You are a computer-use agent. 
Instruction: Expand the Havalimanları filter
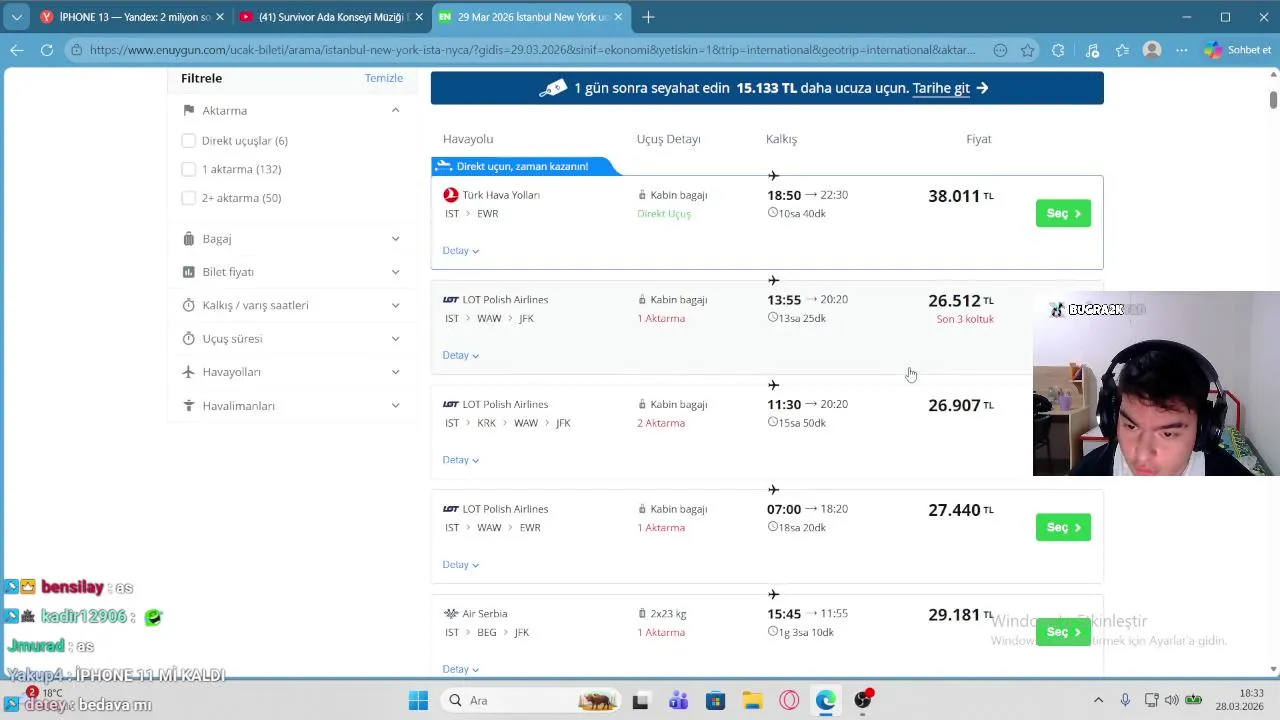[x=396, y=406]
